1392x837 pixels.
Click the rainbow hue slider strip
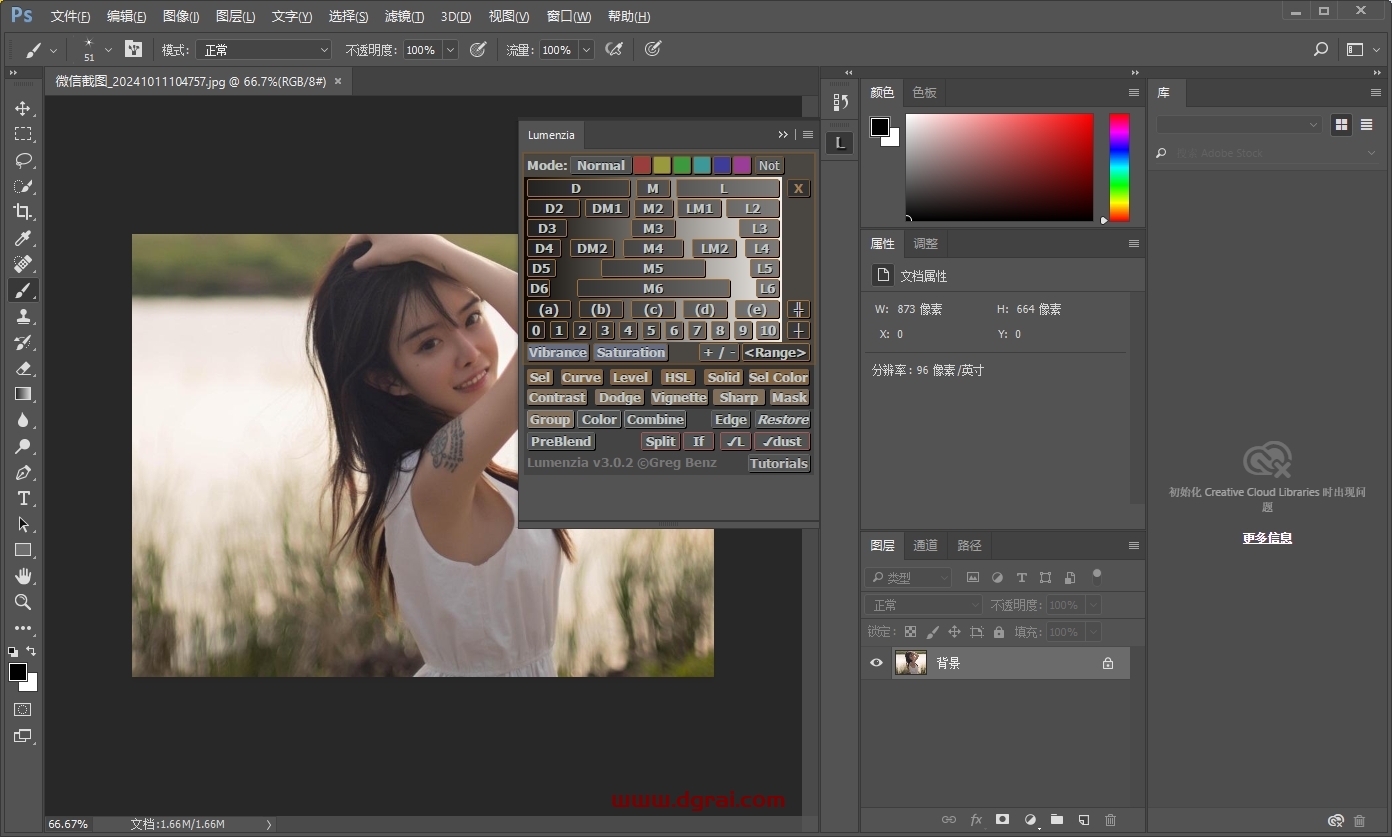pos(1119,167)
